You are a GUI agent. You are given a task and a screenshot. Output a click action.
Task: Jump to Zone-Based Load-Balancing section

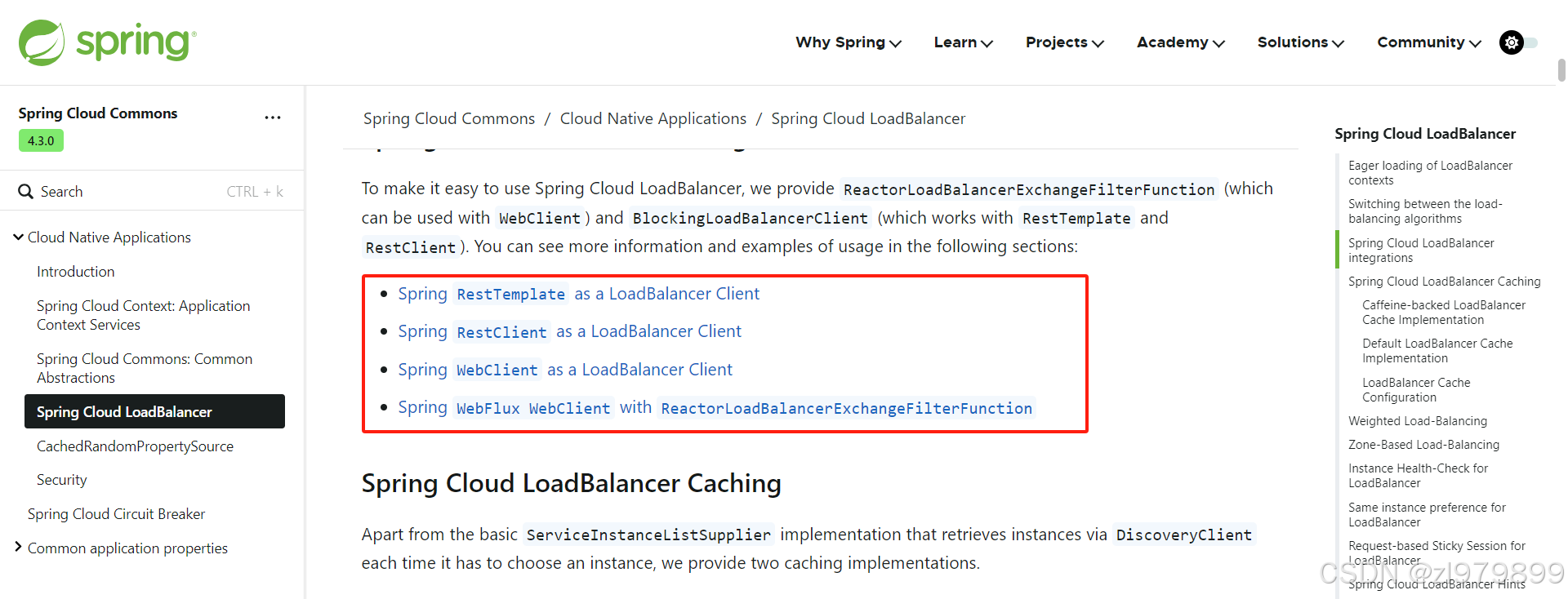[1423, 445]
